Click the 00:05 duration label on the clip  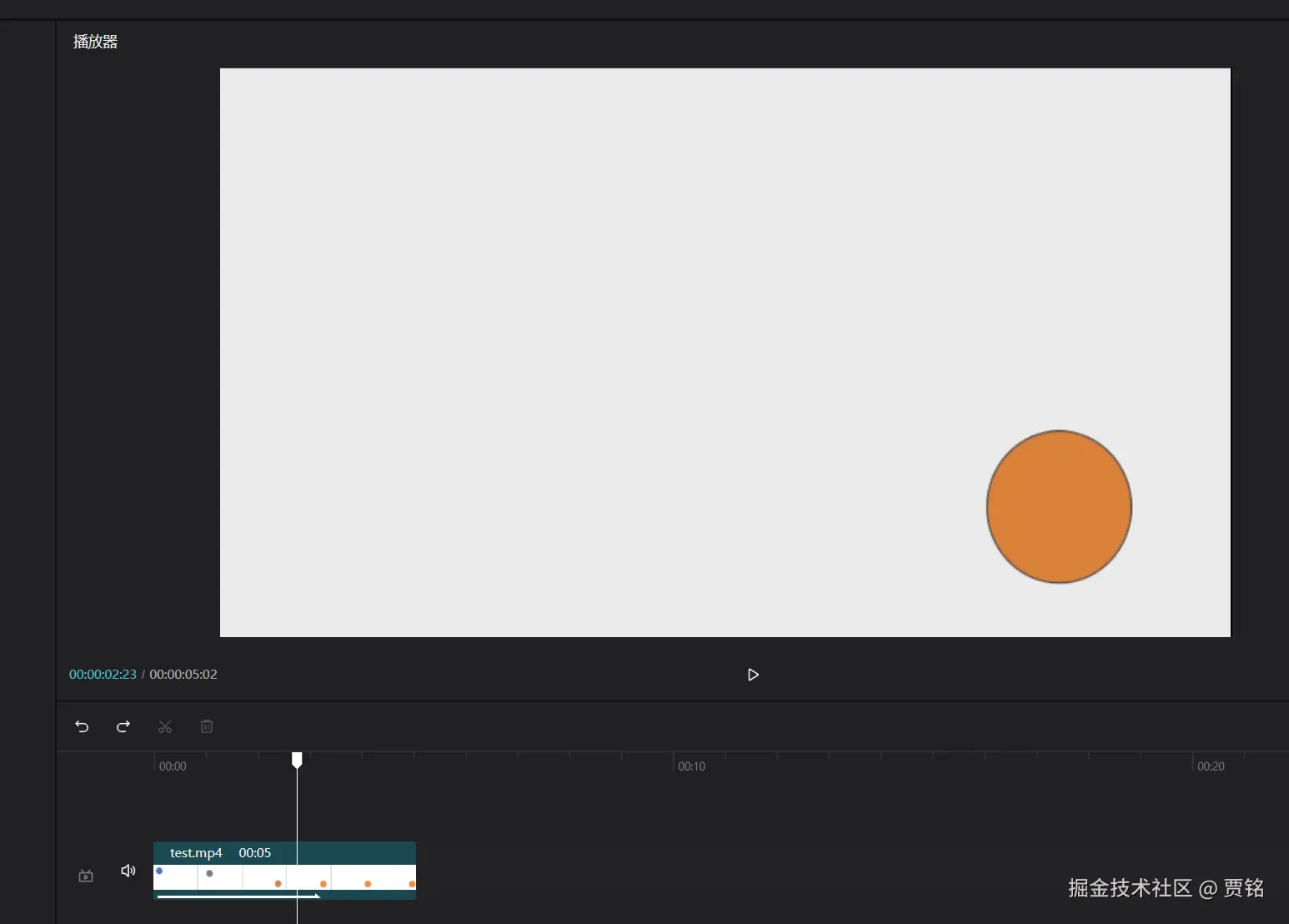(255, 852)
